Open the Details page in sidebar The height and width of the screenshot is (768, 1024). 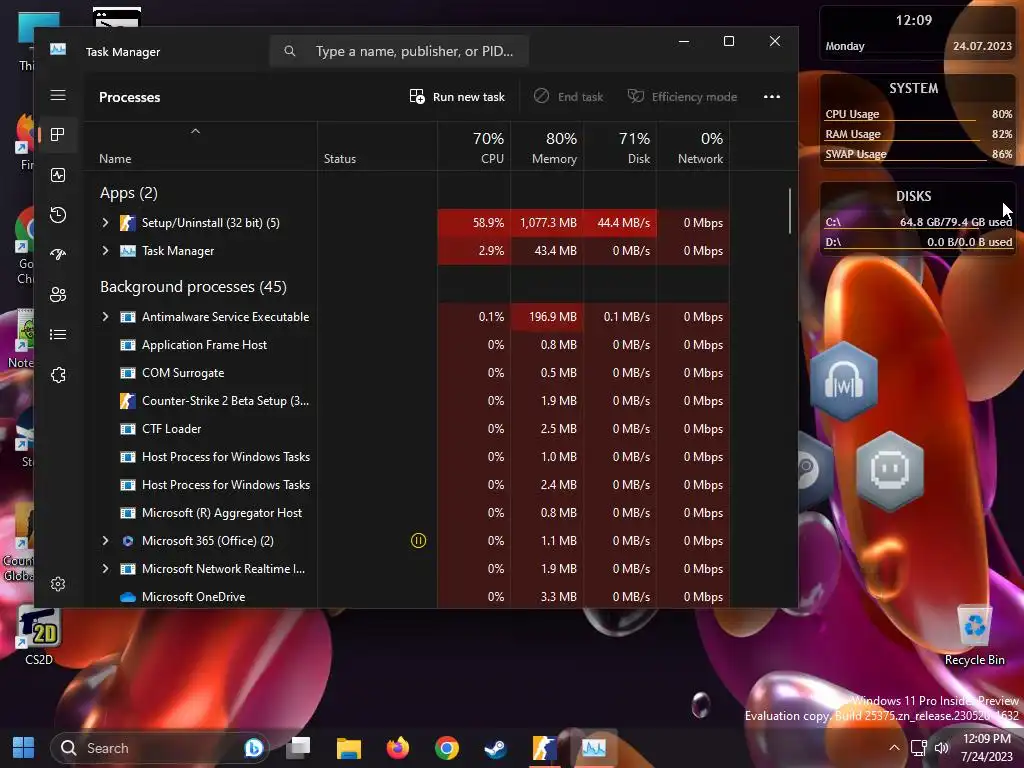[x=58, y=334]
